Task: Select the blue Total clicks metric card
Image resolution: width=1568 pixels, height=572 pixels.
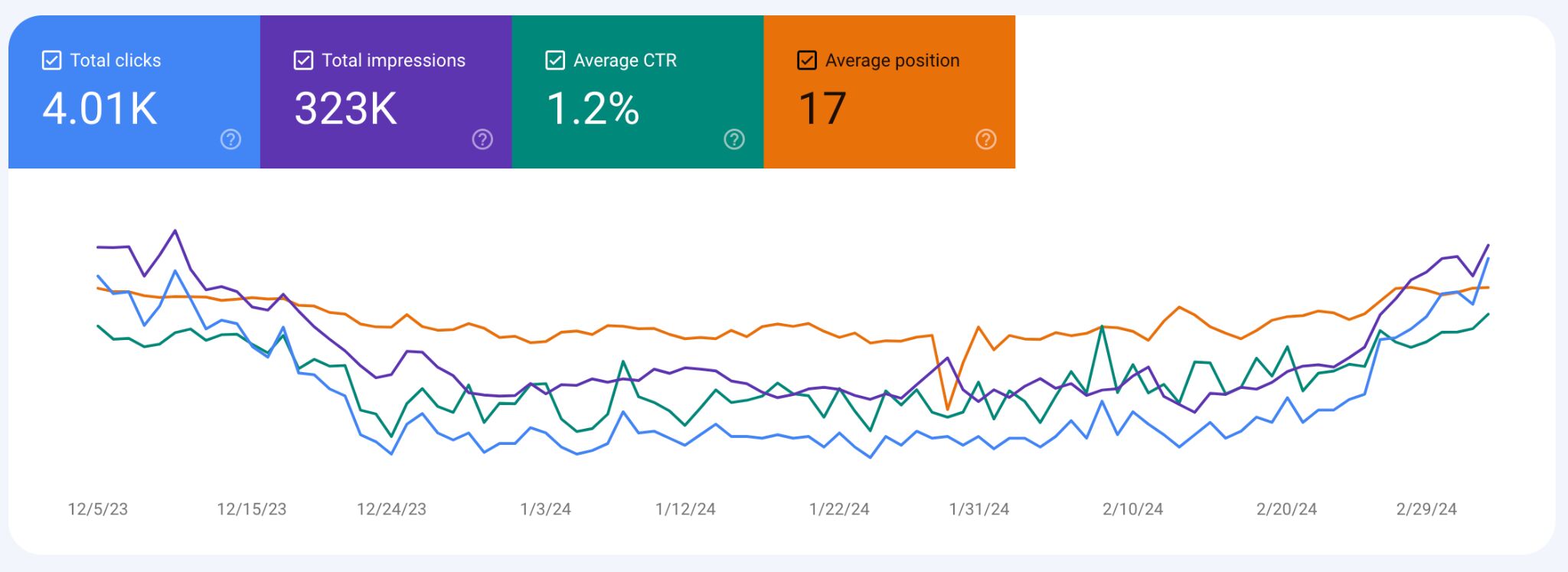Action: [x=134, y=90]
